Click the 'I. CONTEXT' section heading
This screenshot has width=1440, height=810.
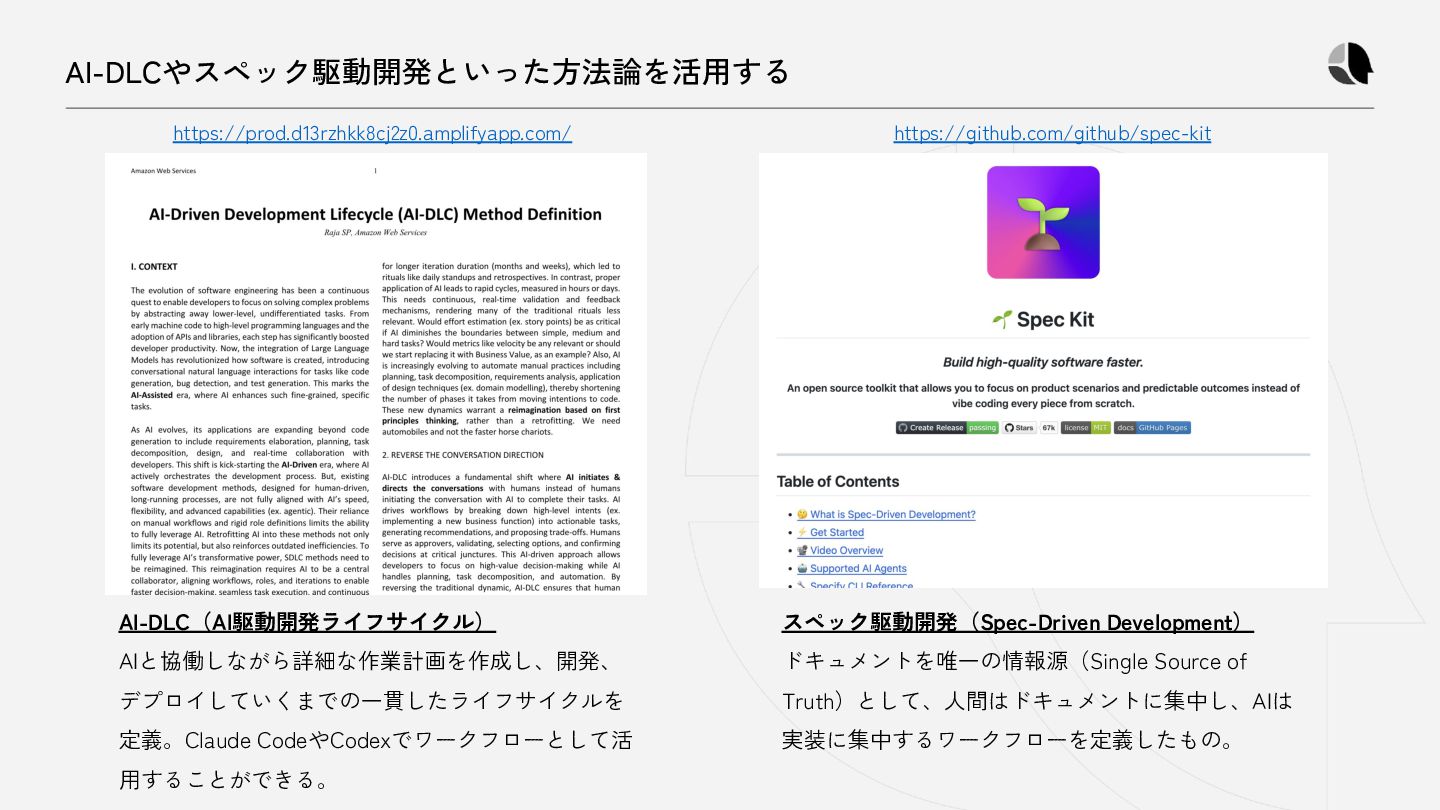tap(154, 267)
